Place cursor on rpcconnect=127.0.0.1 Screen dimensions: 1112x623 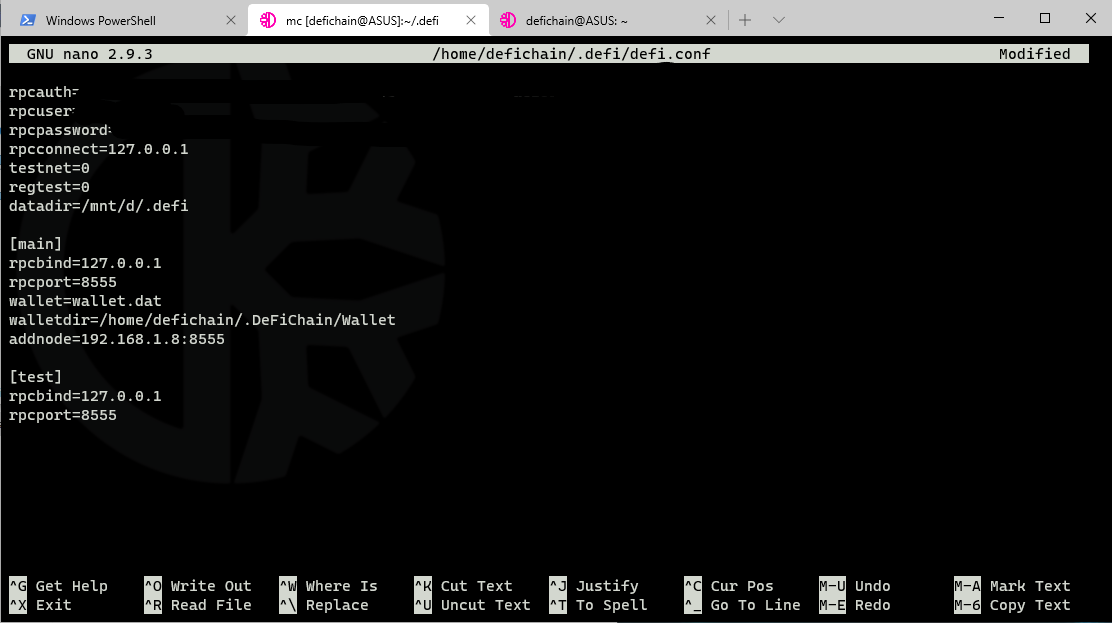tap(99, 149)
